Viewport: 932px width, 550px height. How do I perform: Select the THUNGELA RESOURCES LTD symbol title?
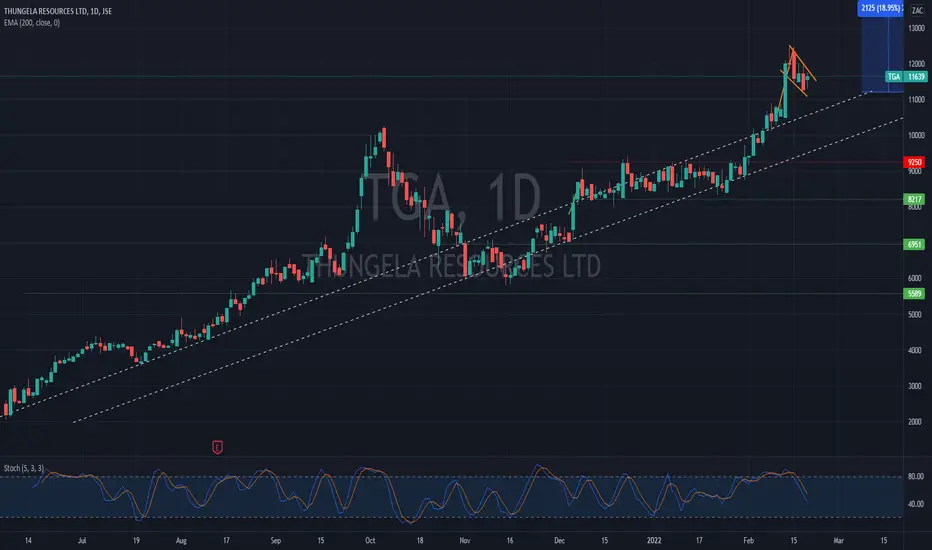coord(58,11)
